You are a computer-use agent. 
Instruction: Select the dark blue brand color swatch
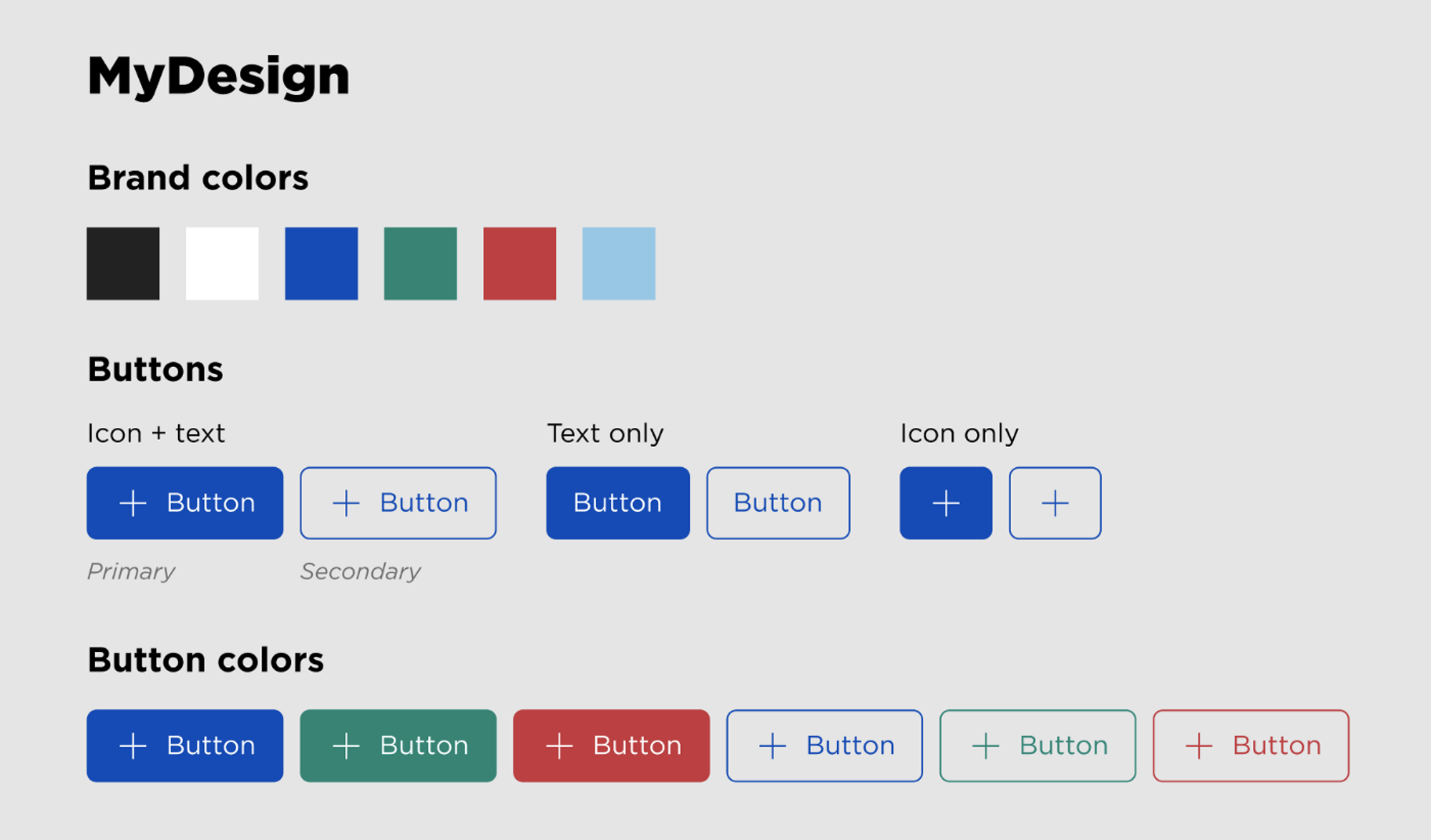pos(321,263)
